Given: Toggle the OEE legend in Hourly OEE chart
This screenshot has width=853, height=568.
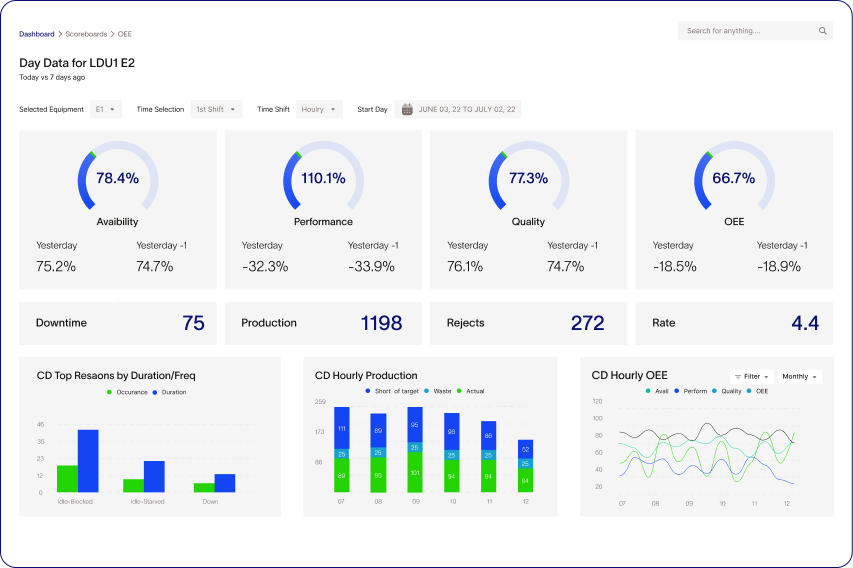Looking at the screenshot, I should 757,391.
